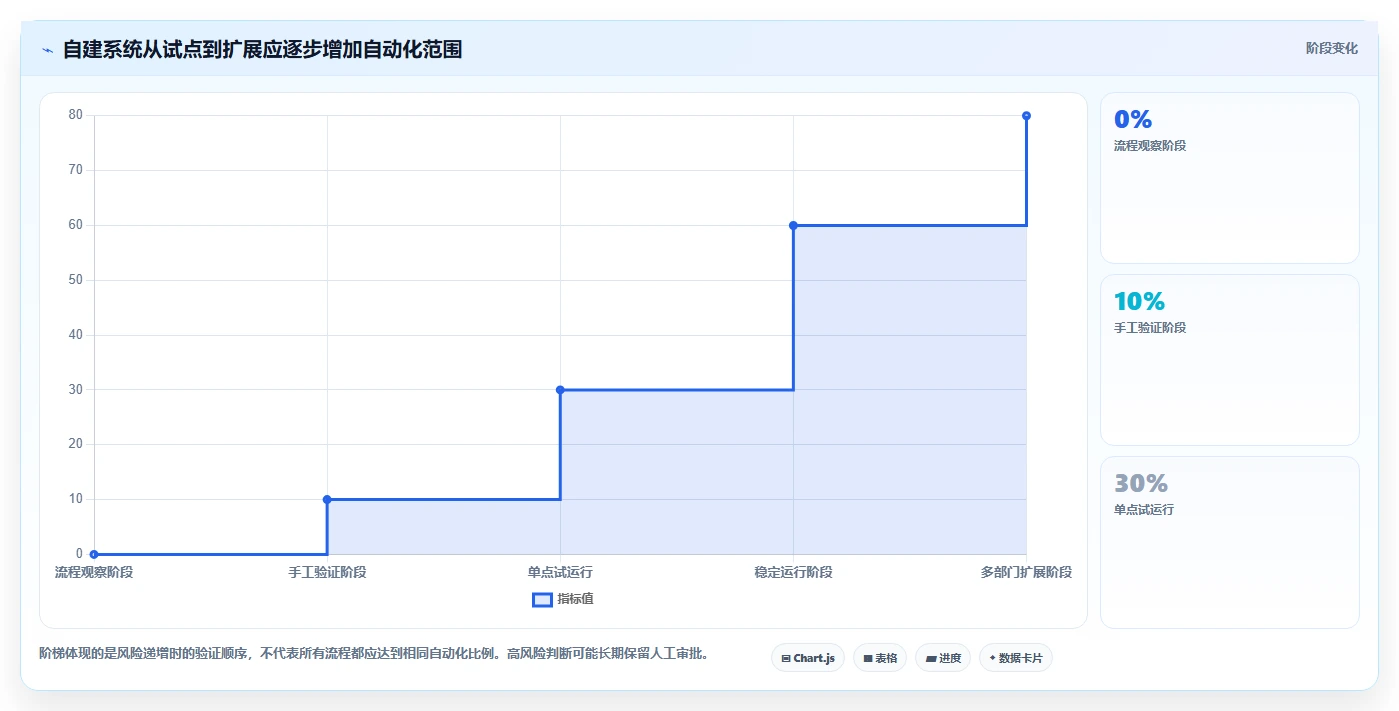Click the data point at 流程观察阶段

(x=94, y=554)
